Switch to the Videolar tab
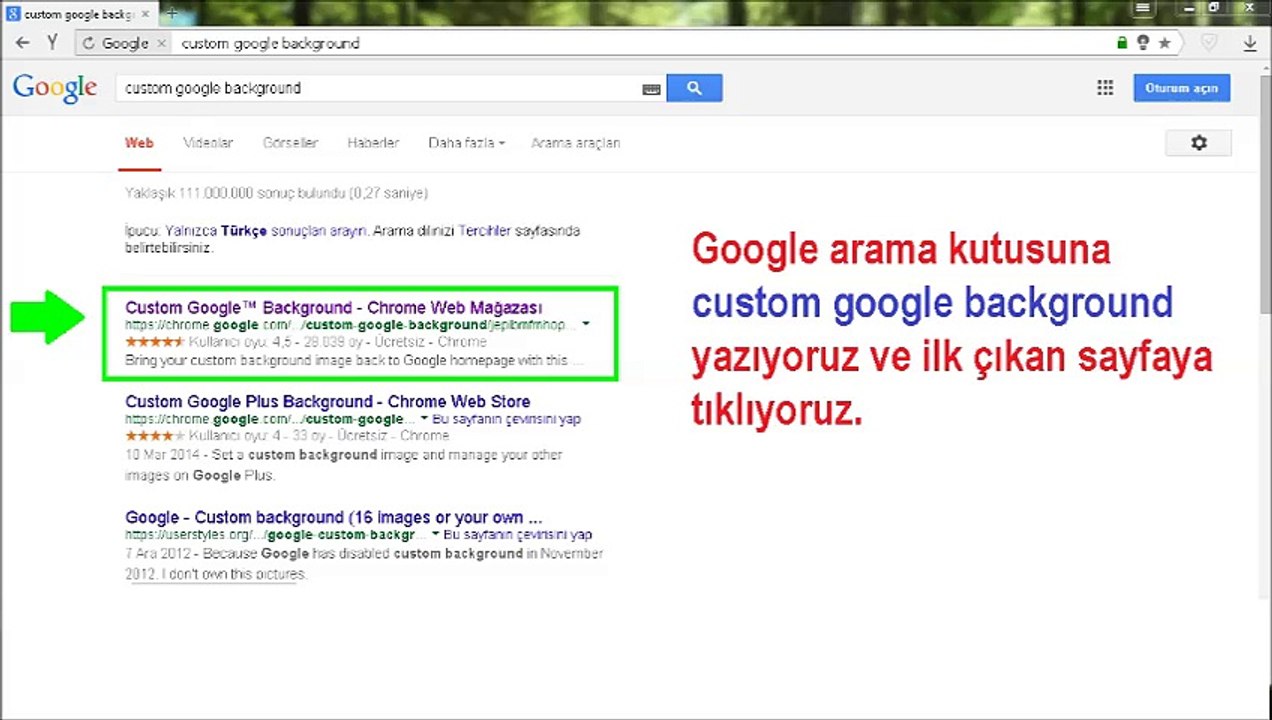The image size is (1272, 720). pyautogui.click(x=208, y=143)
